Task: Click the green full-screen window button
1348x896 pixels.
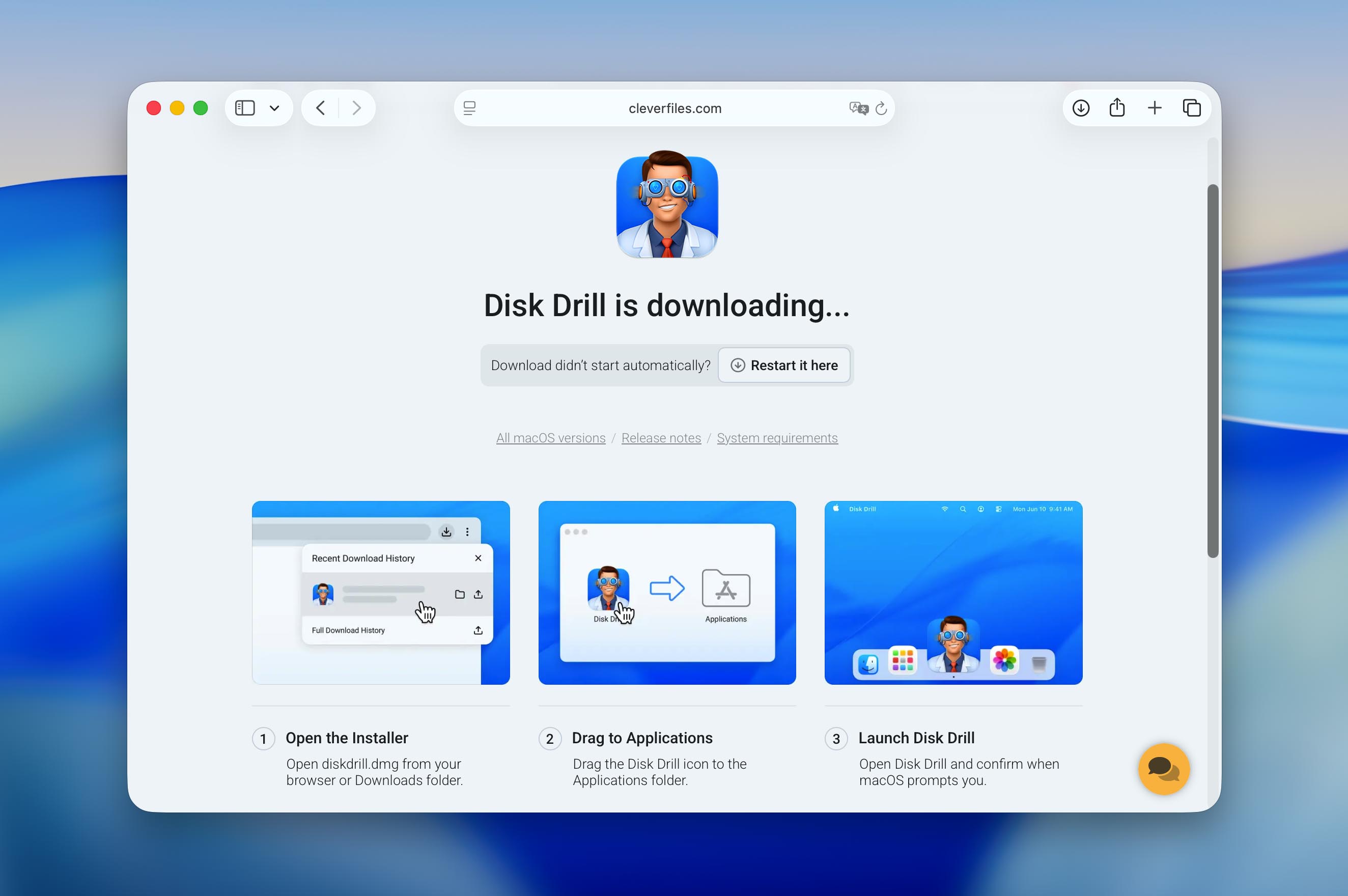Action: coord(201,108)
